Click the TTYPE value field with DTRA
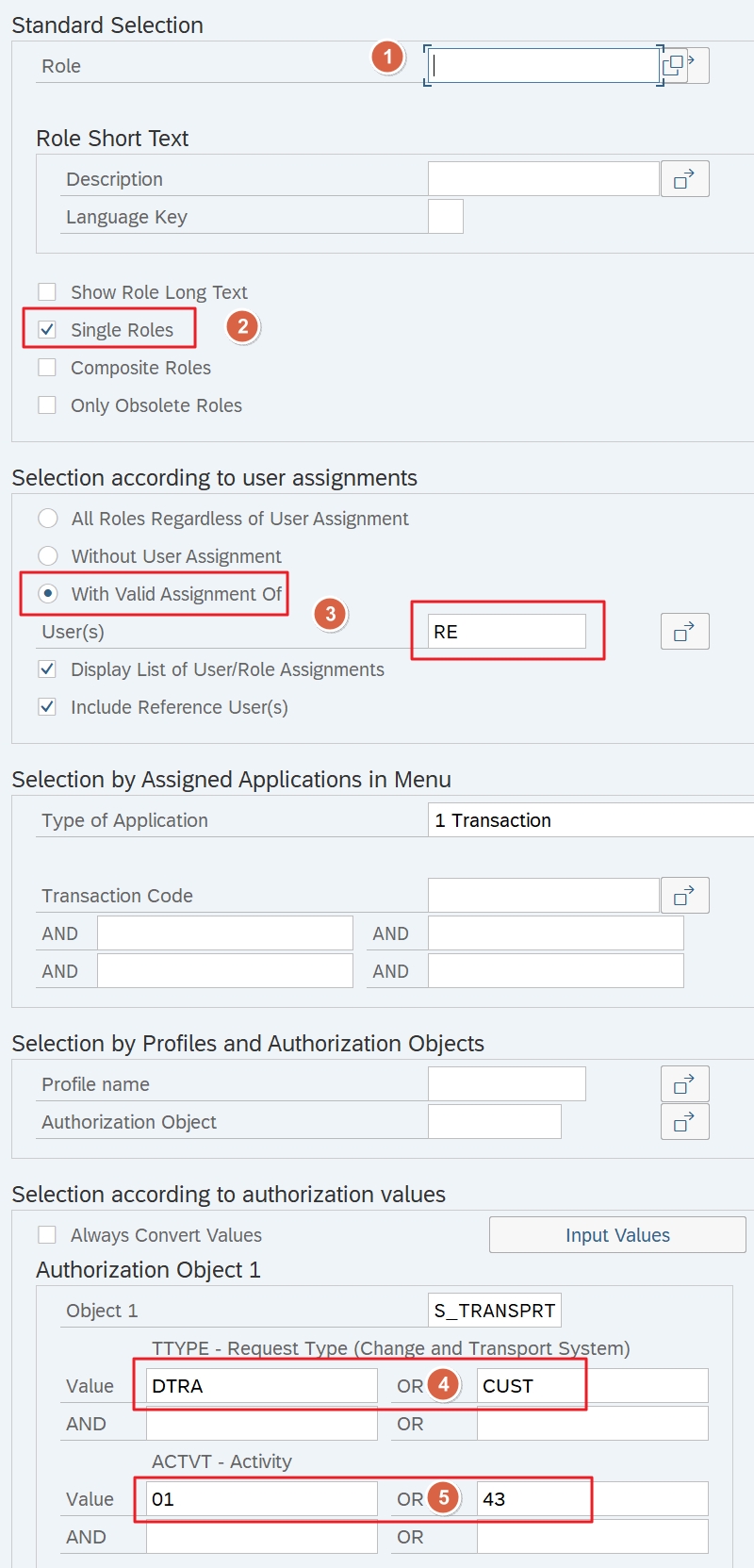Screen dimensions: 754x1568 tap(261, 1386)
